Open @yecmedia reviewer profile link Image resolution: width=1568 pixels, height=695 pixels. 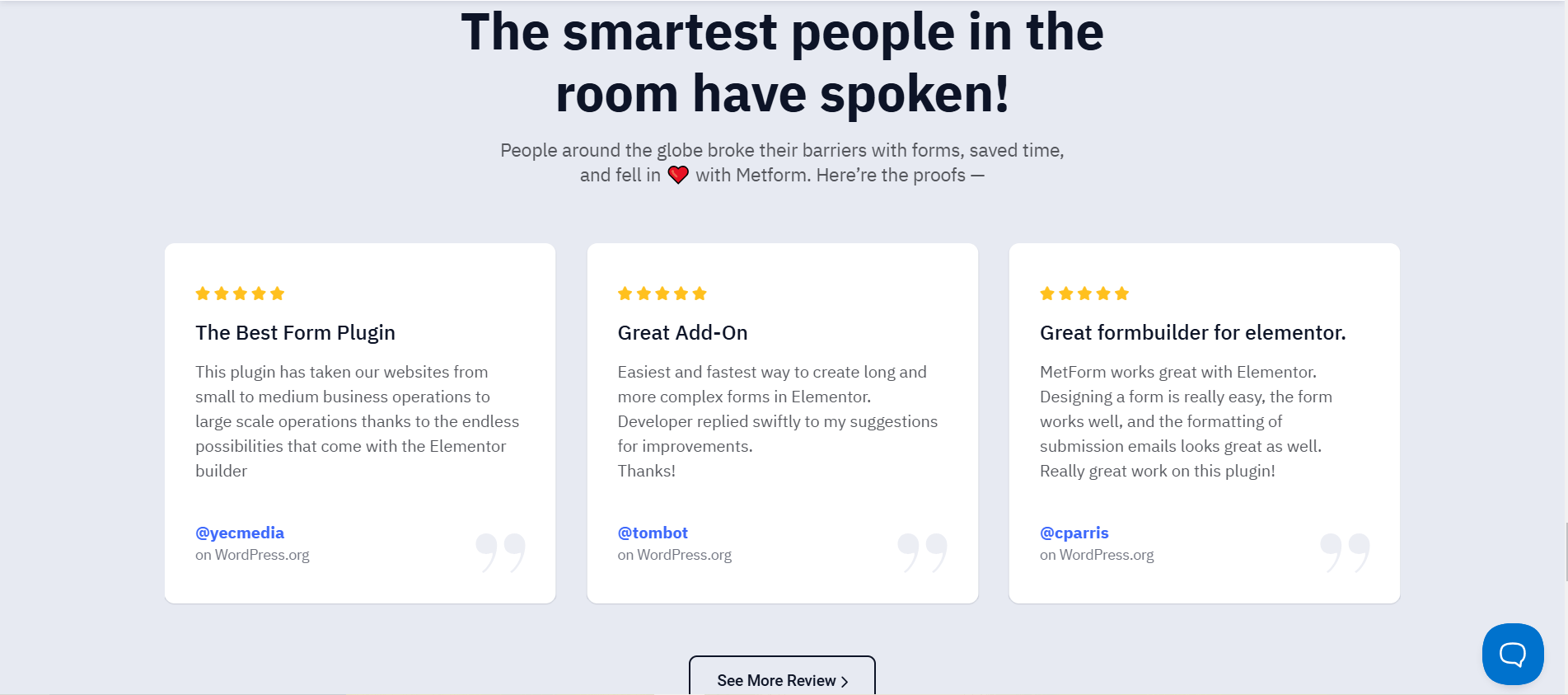coord(240,533)
